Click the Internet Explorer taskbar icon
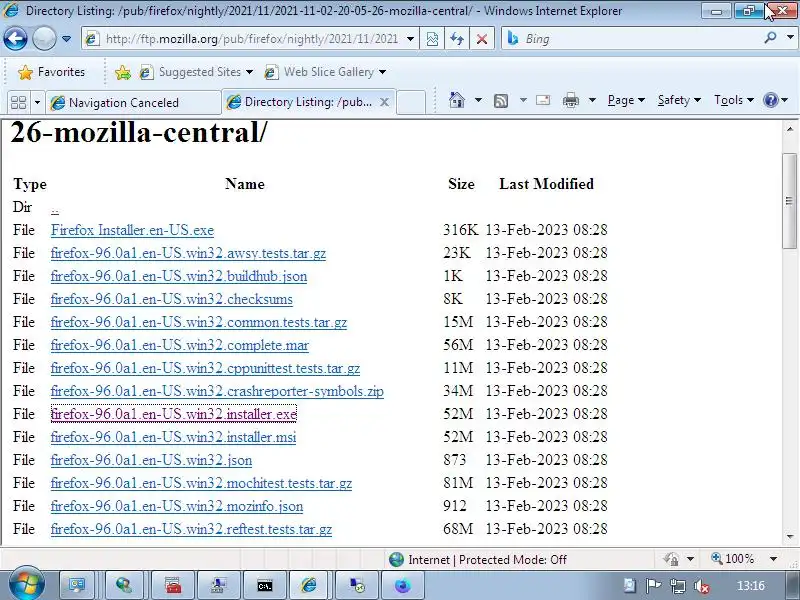 (x=308, y=585)
